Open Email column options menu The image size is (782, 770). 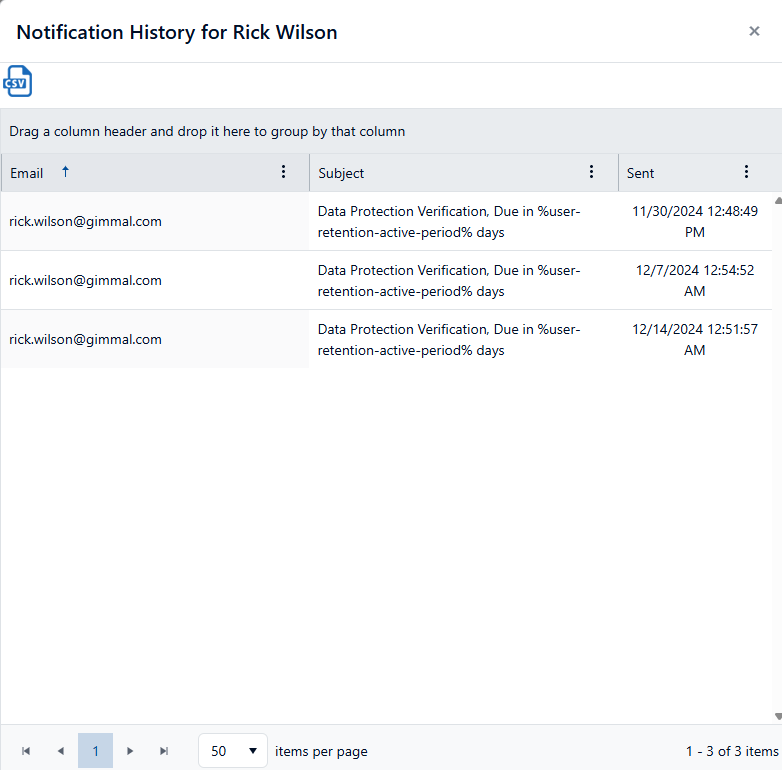pyautogui.click(x=283, y=172)
